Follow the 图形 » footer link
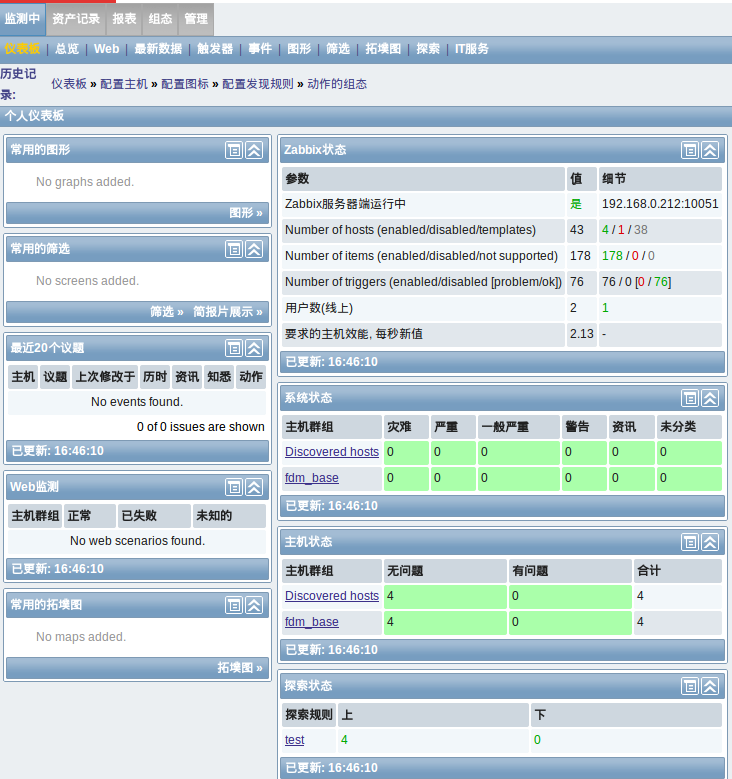This screenshot has width=732, height=779. pos(245,213)
